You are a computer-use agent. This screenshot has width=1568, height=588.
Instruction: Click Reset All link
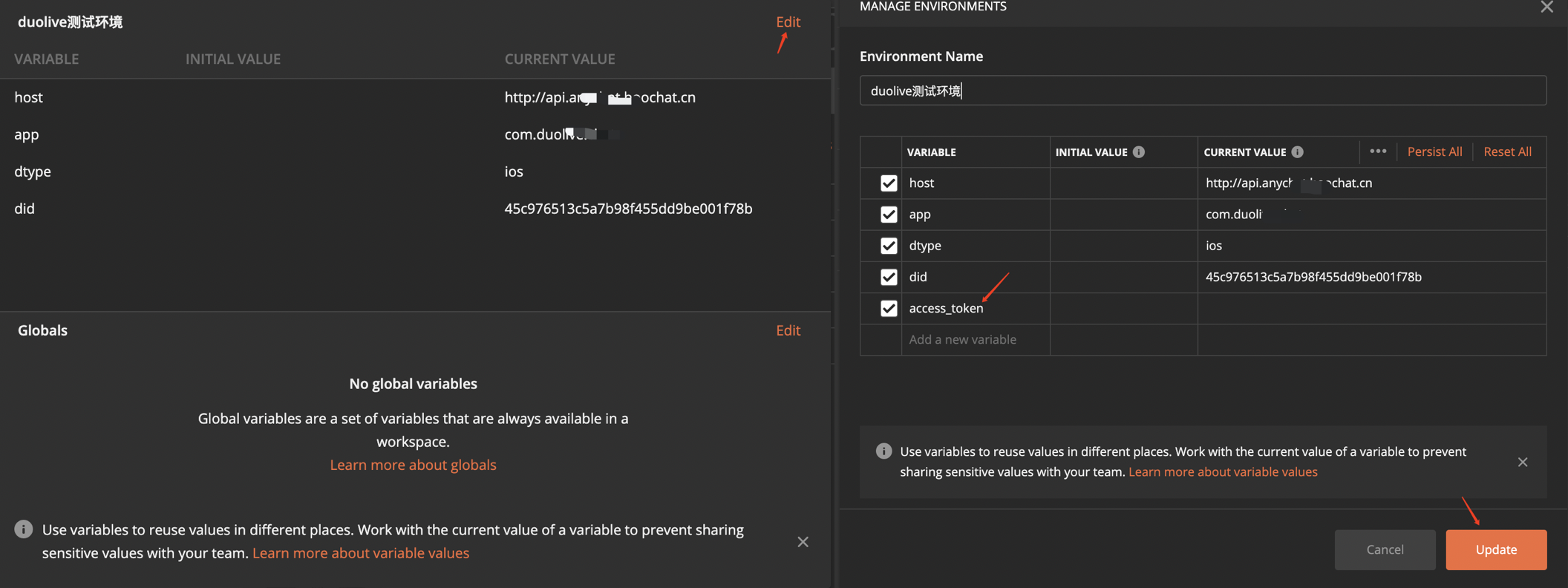[1507, 151]
